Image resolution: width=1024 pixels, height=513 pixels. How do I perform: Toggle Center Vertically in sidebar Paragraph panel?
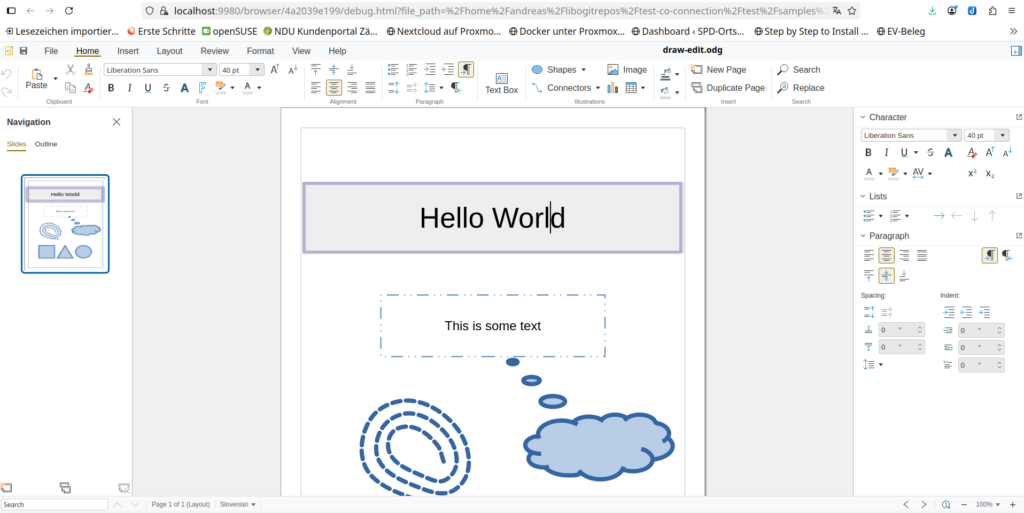coord(886,275)
